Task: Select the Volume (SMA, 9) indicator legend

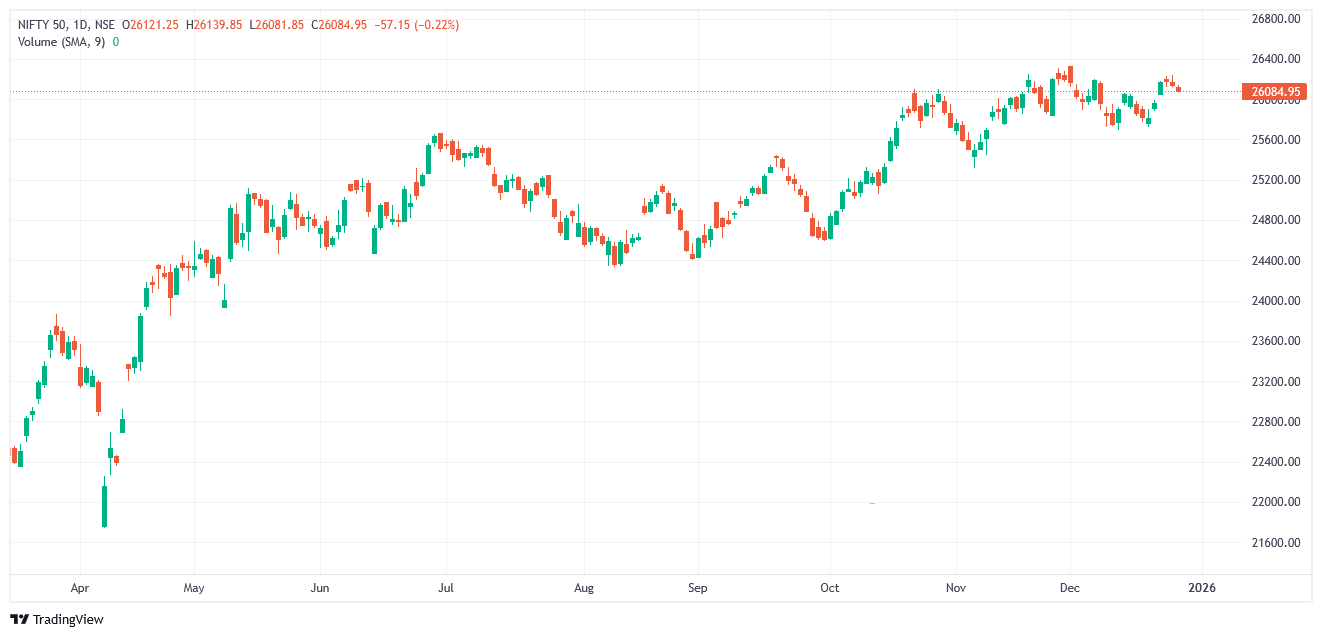Action: (62, 42)
